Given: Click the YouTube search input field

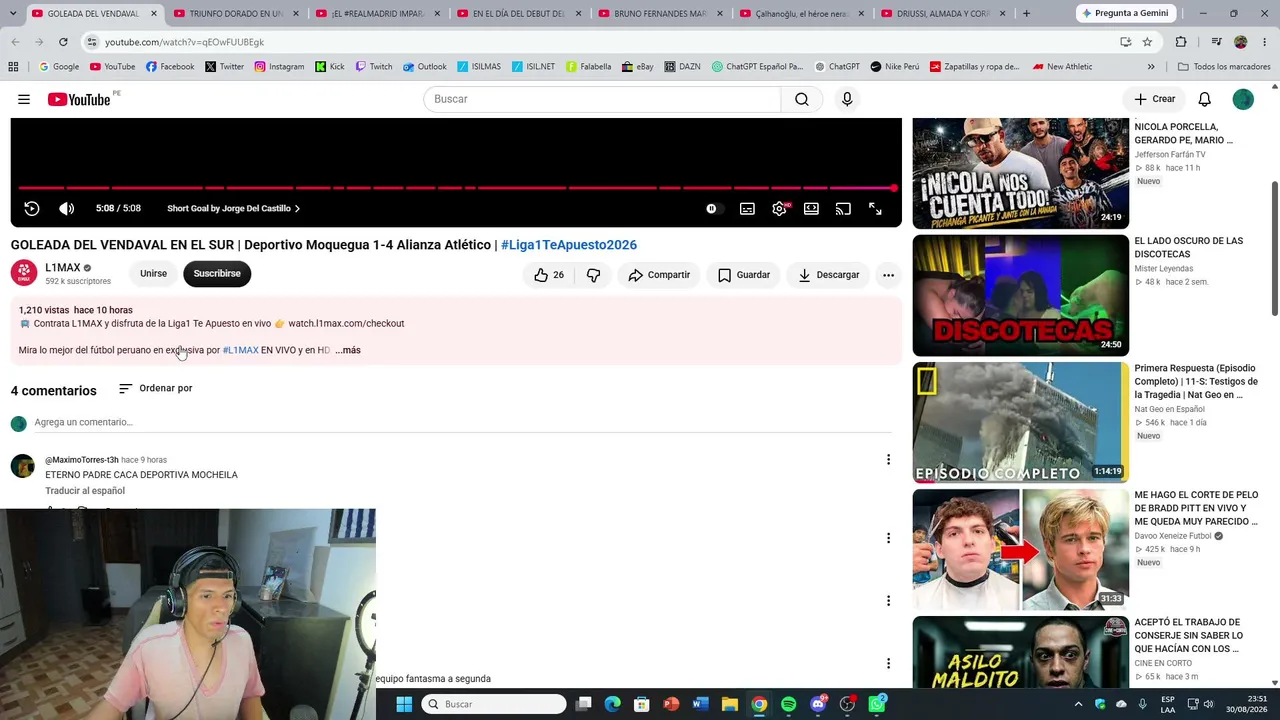Looking at the screenshot, I should click(602, 99).
